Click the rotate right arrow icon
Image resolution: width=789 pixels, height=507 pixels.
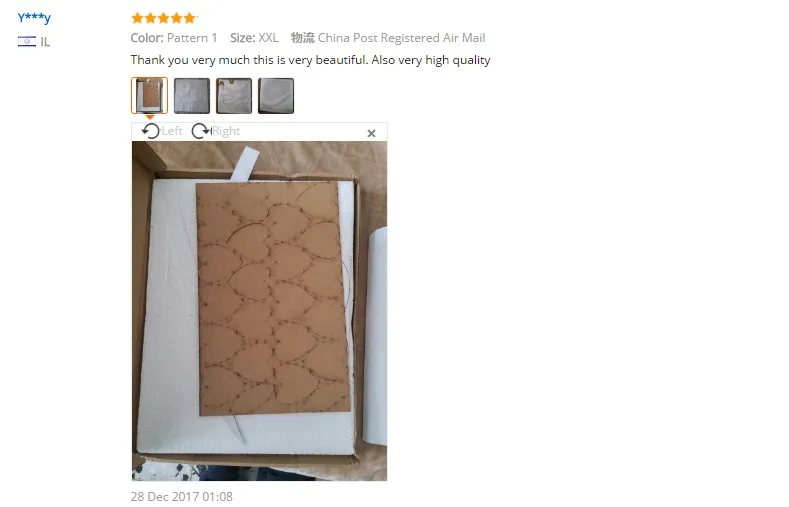click(201, 131)
